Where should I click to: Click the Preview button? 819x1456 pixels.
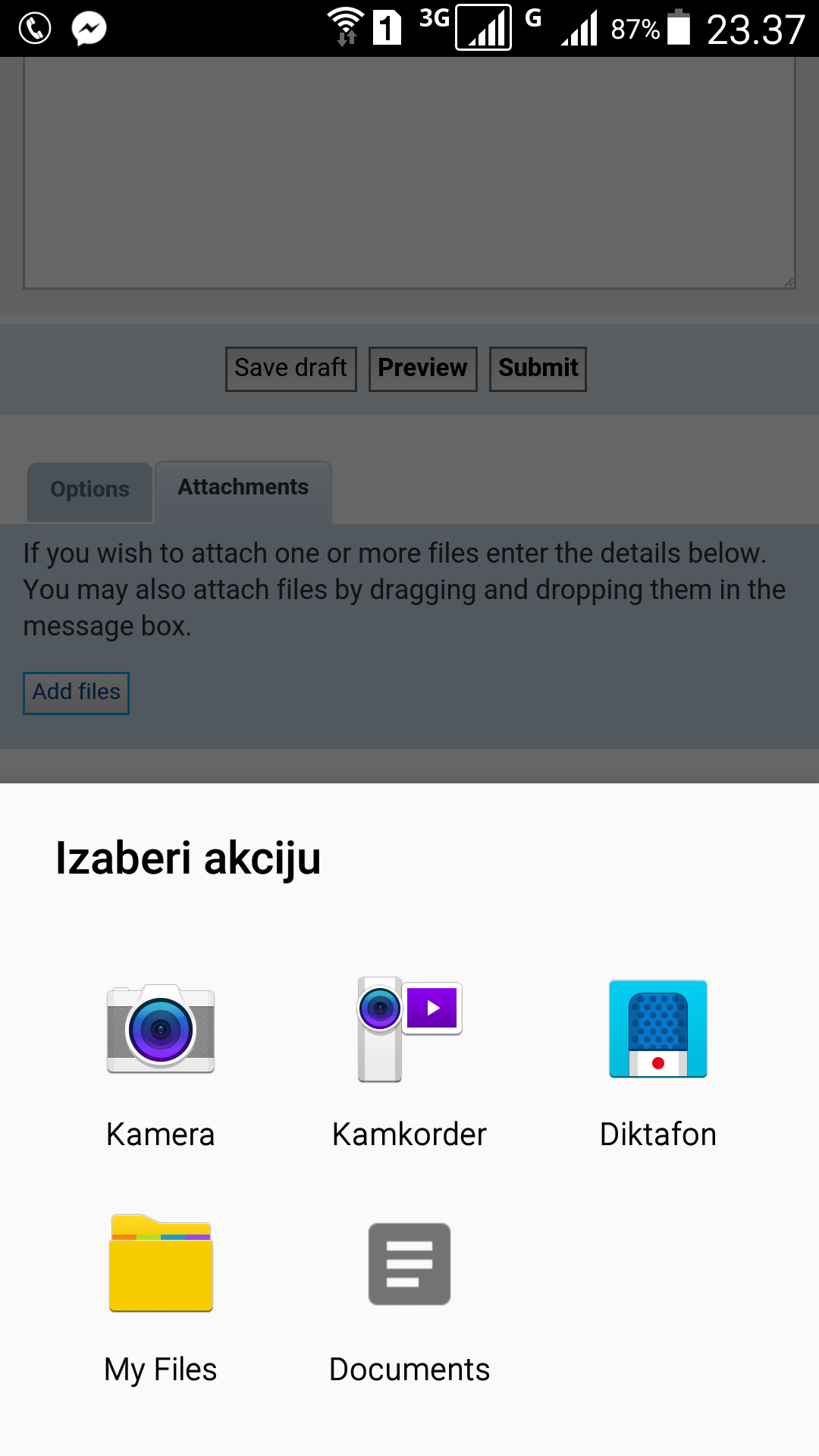click(422, 369)
